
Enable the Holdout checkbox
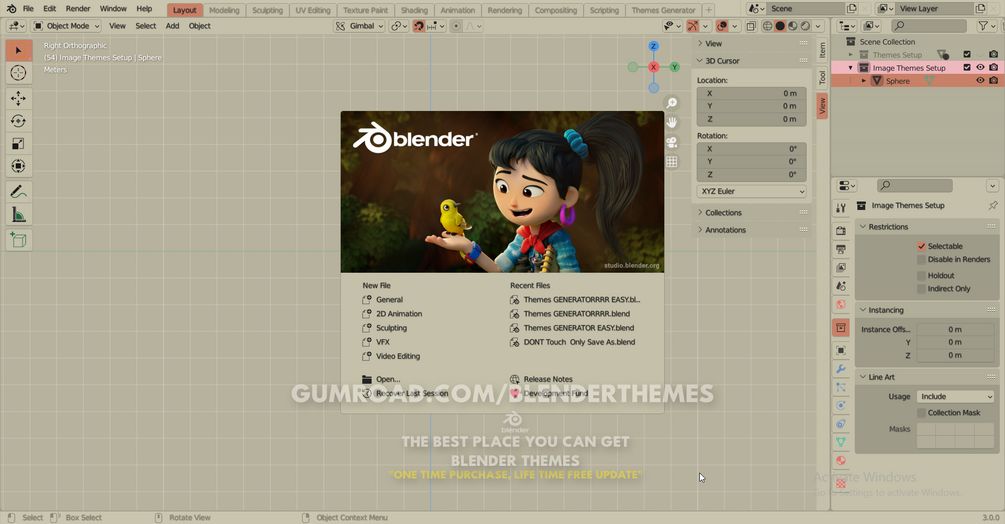coord(921,275)
